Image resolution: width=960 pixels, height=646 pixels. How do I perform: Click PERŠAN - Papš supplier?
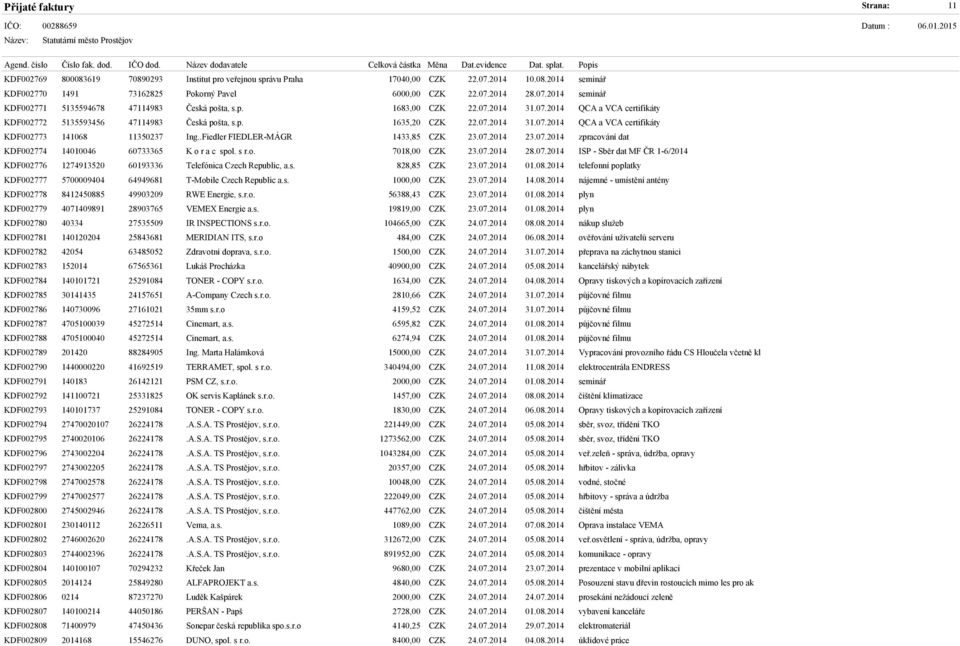click(x=214, y=612)
